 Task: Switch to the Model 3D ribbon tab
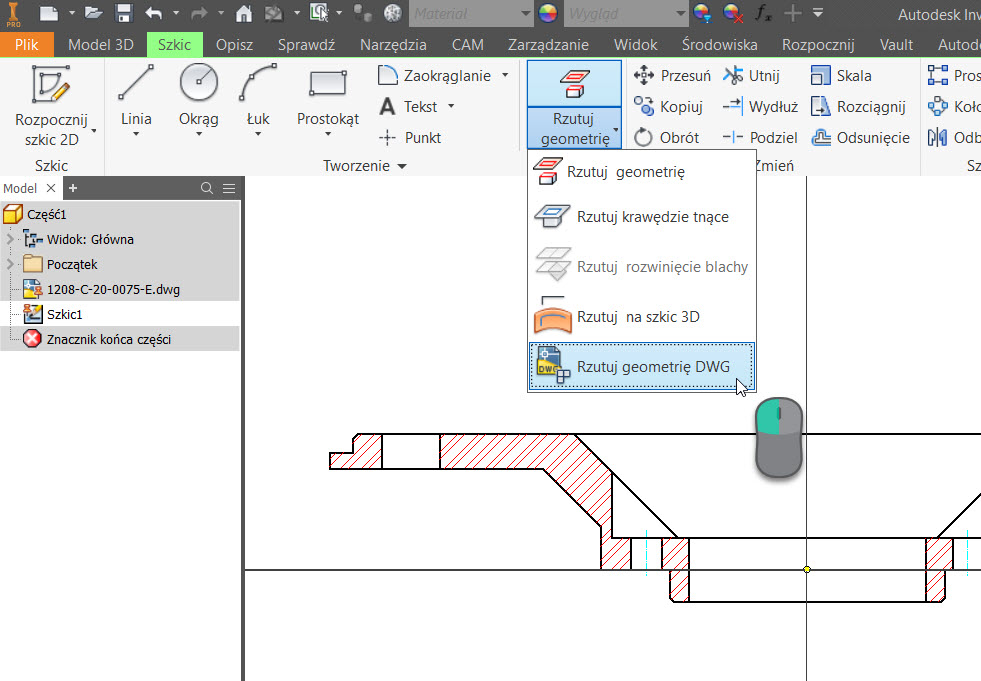(x=100, y=45)
